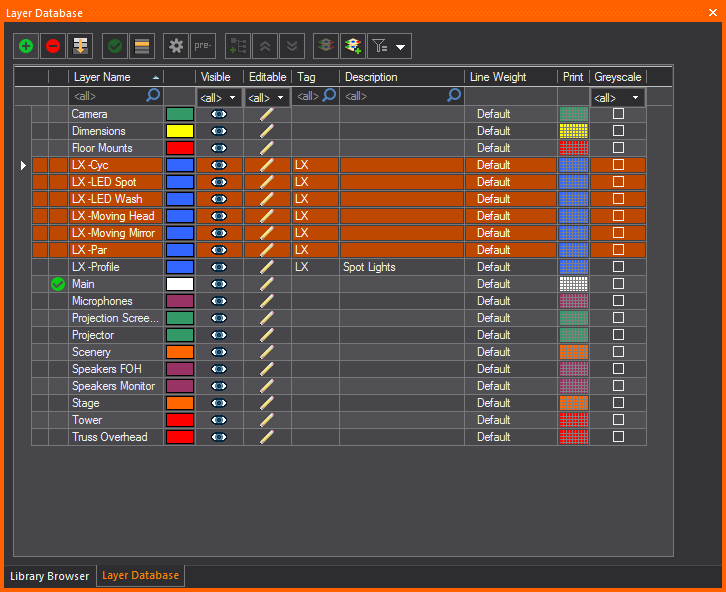Image resolution: width=726 pixels, height=592 pixels.
Task: Click the red delete layer button
Action: 53,46
